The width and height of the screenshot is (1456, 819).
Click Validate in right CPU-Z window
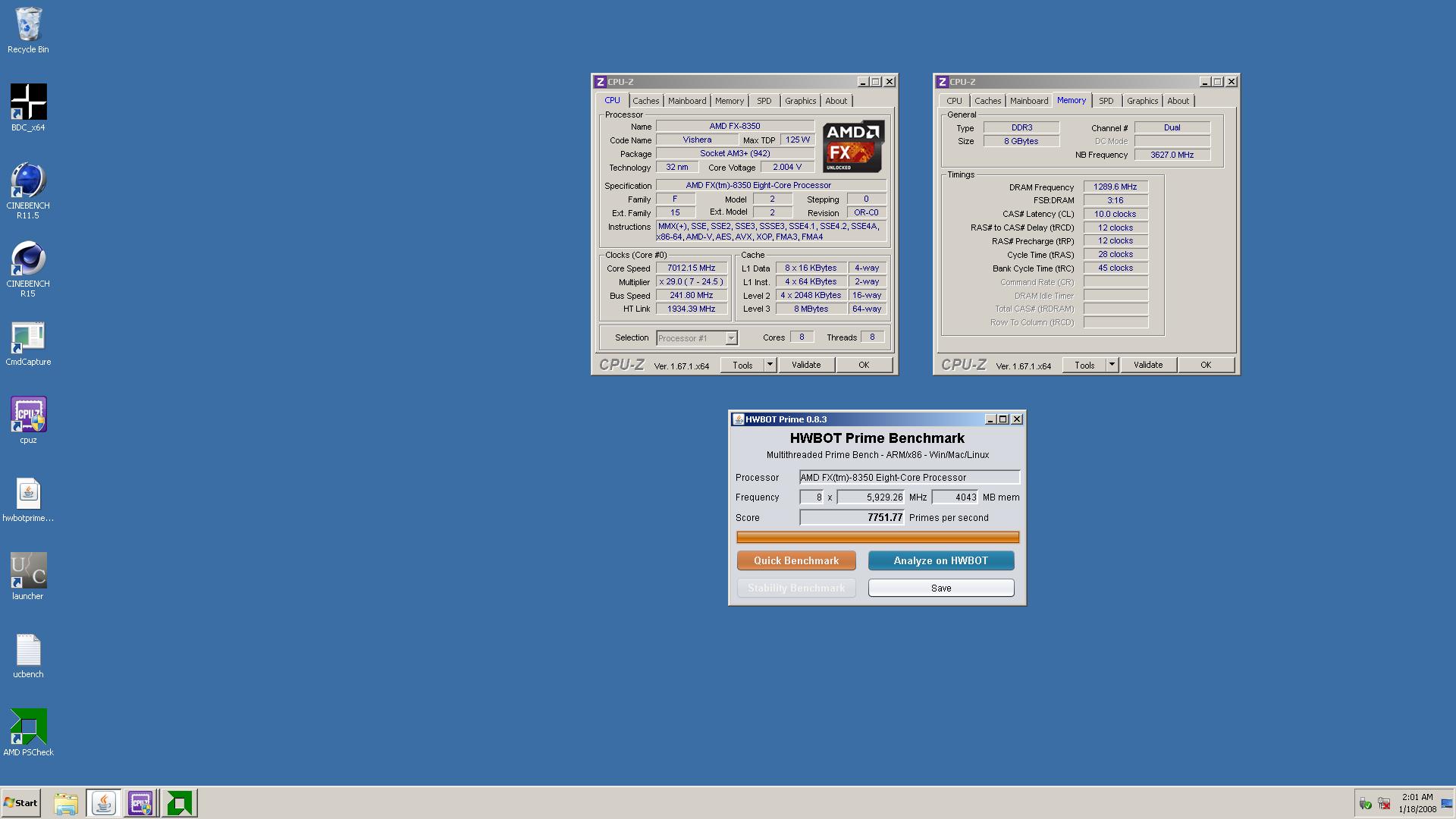point(1148,365)
